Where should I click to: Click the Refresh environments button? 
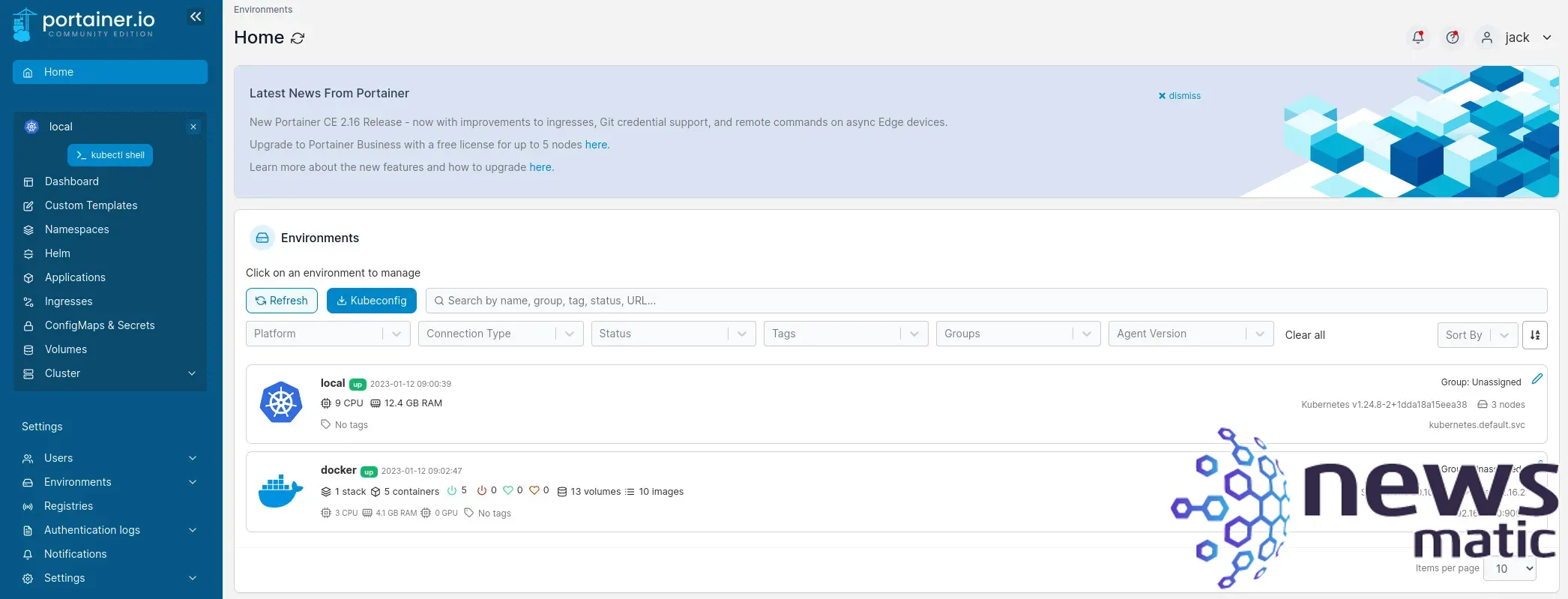tap(282, 301)
